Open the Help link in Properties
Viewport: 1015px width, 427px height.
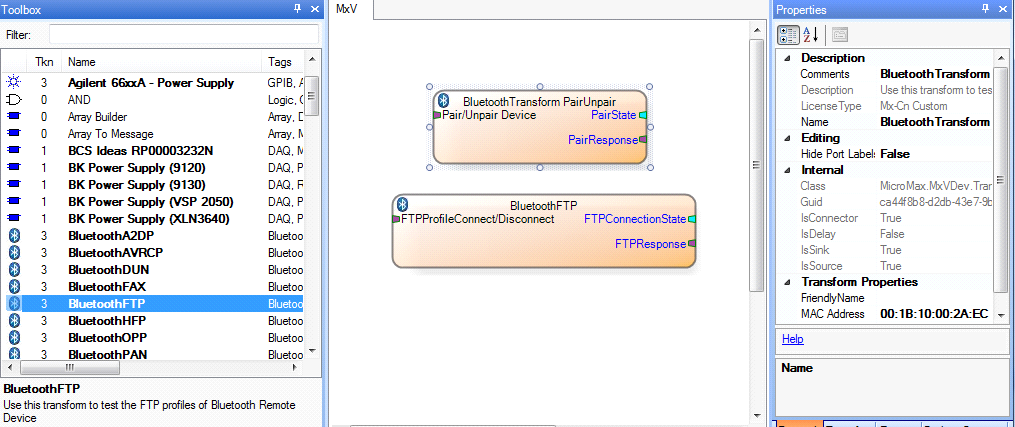click(x=792, y=339)
